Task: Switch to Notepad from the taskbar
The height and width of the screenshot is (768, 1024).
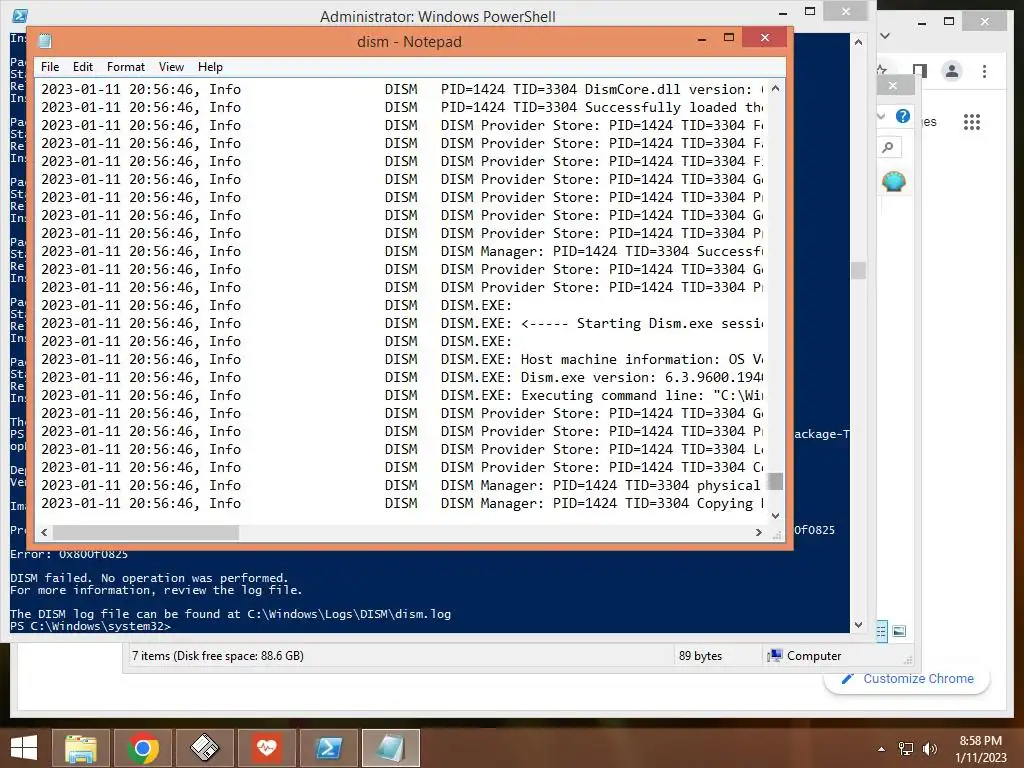Action: click(391, 748)
